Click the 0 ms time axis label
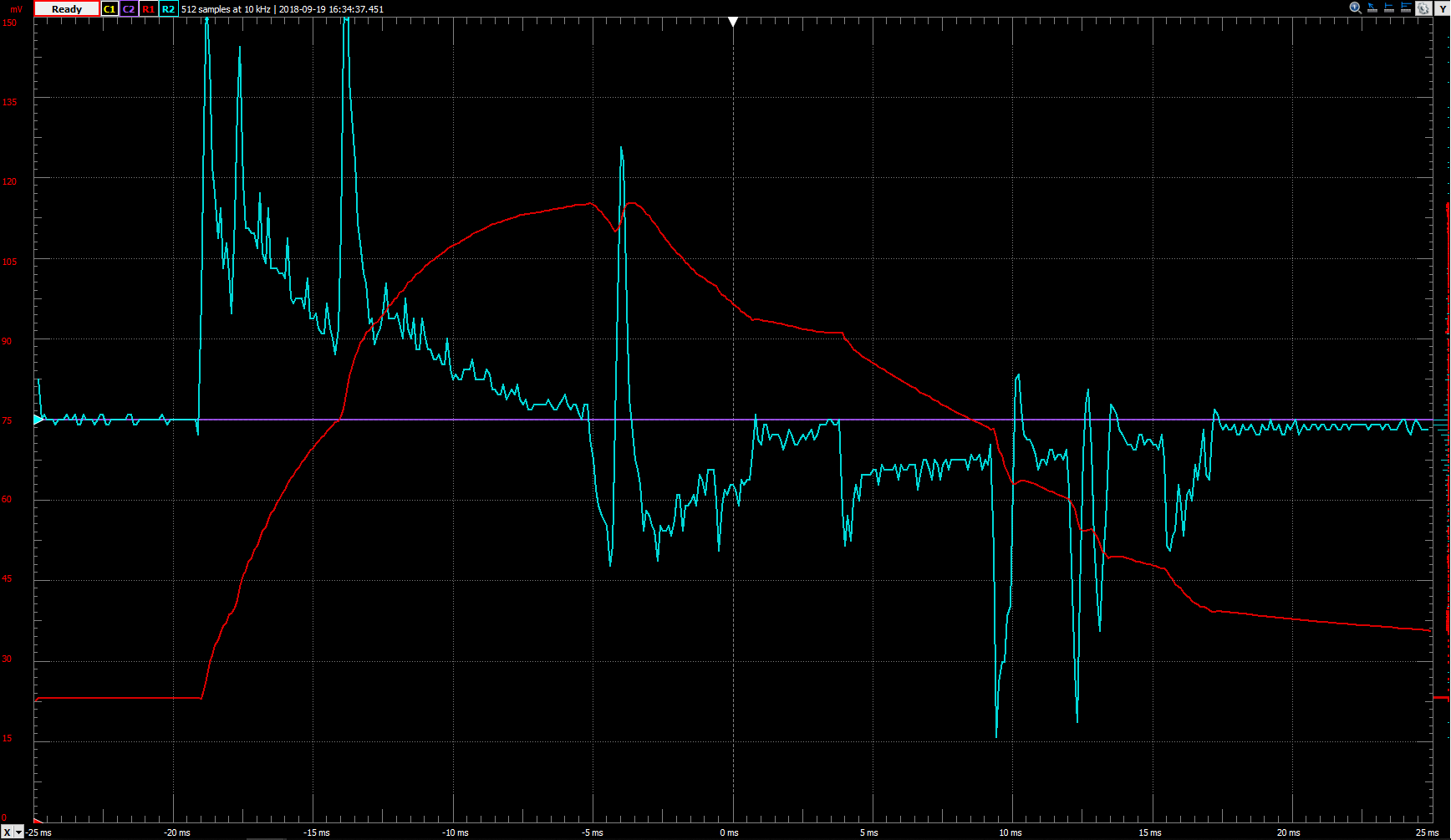Screen dimensions: 1451x840 coord(729,832)
